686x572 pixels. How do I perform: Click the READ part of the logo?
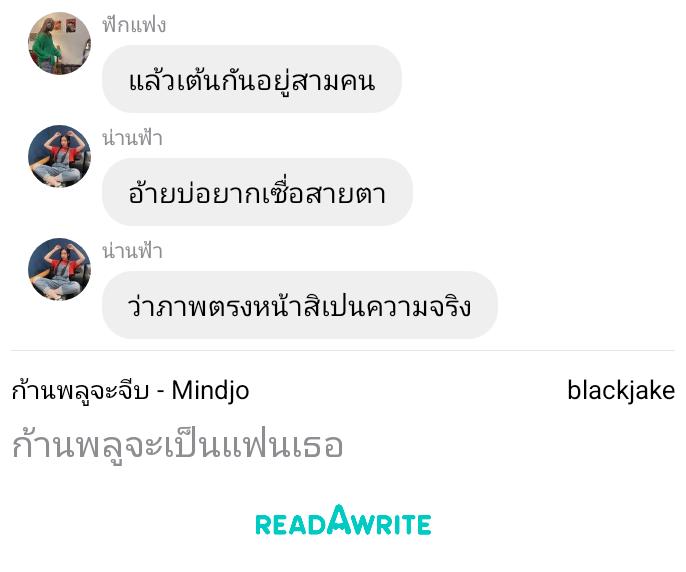(x=291, y=525)
